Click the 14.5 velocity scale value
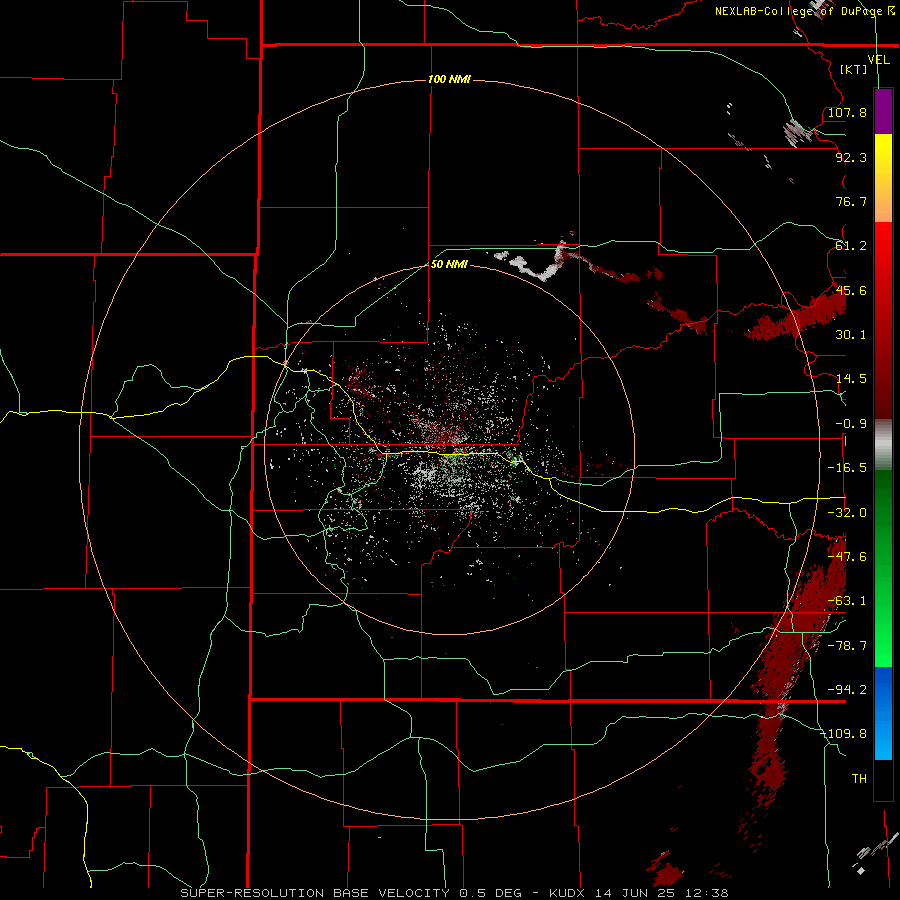 851,379
